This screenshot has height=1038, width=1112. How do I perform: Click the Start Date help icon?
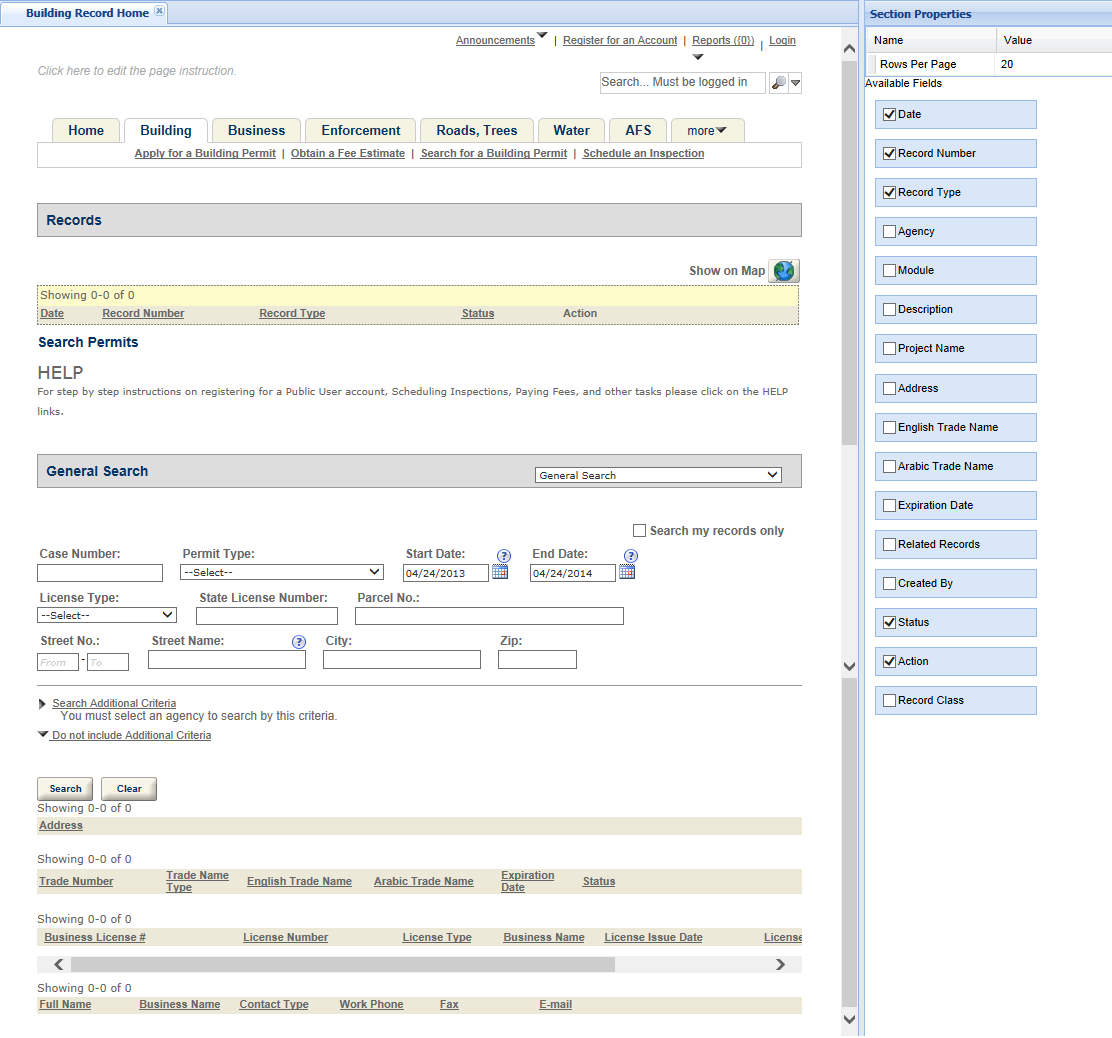tap(504, 556)
